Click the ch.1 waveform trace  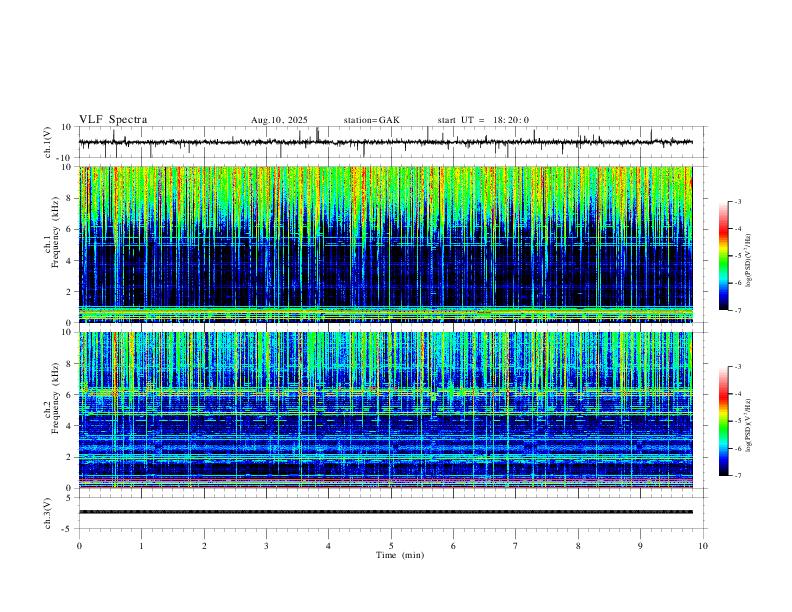386,142
